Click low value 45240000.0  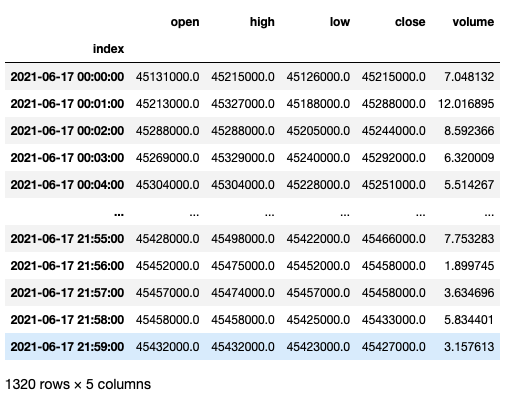click(x=318, y=158)
